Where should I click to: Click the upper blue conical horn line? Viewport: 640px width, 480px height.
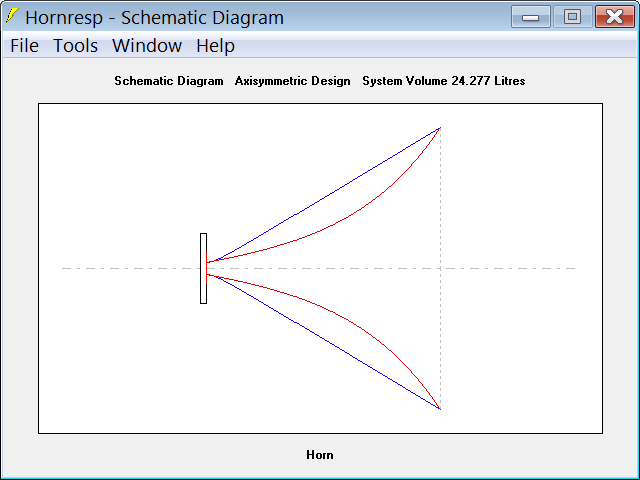(x=327, y=194)
